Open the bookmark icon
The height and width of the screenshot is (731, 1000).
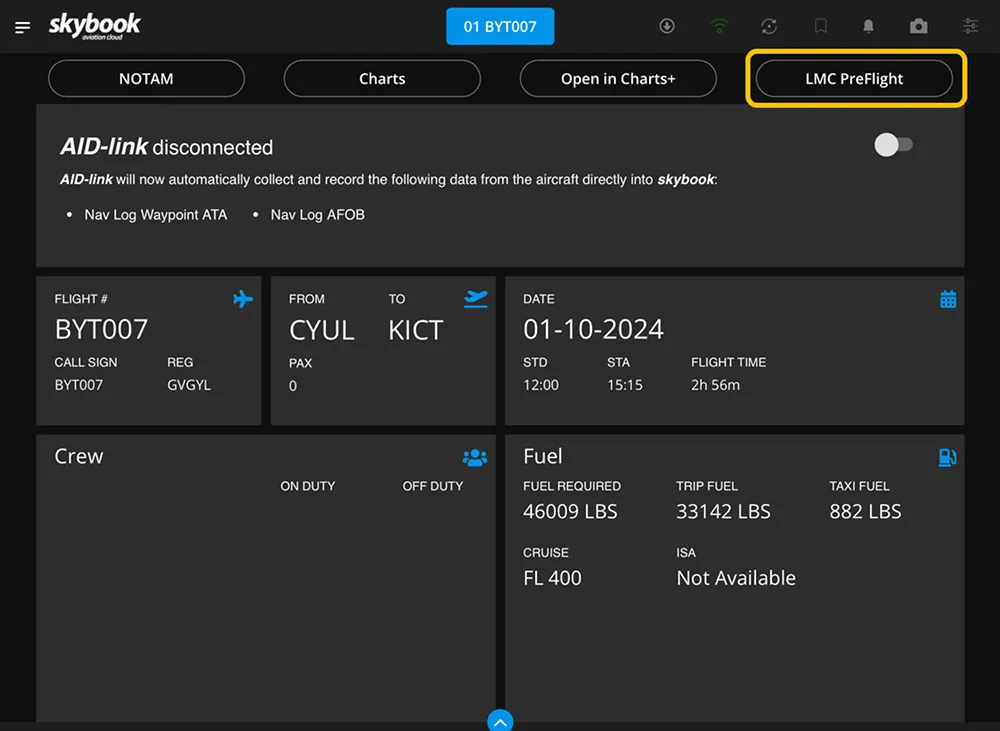click(821, 26)
